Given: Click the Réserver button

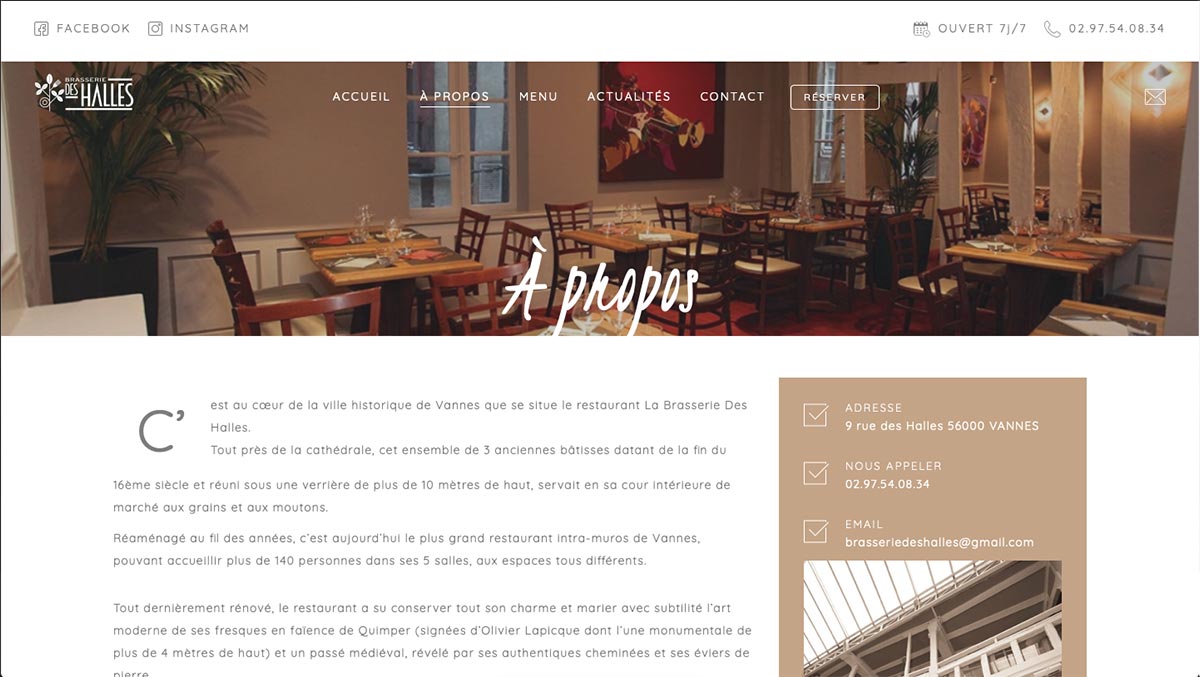Looking at the screenshot, I should pos(835,97).
